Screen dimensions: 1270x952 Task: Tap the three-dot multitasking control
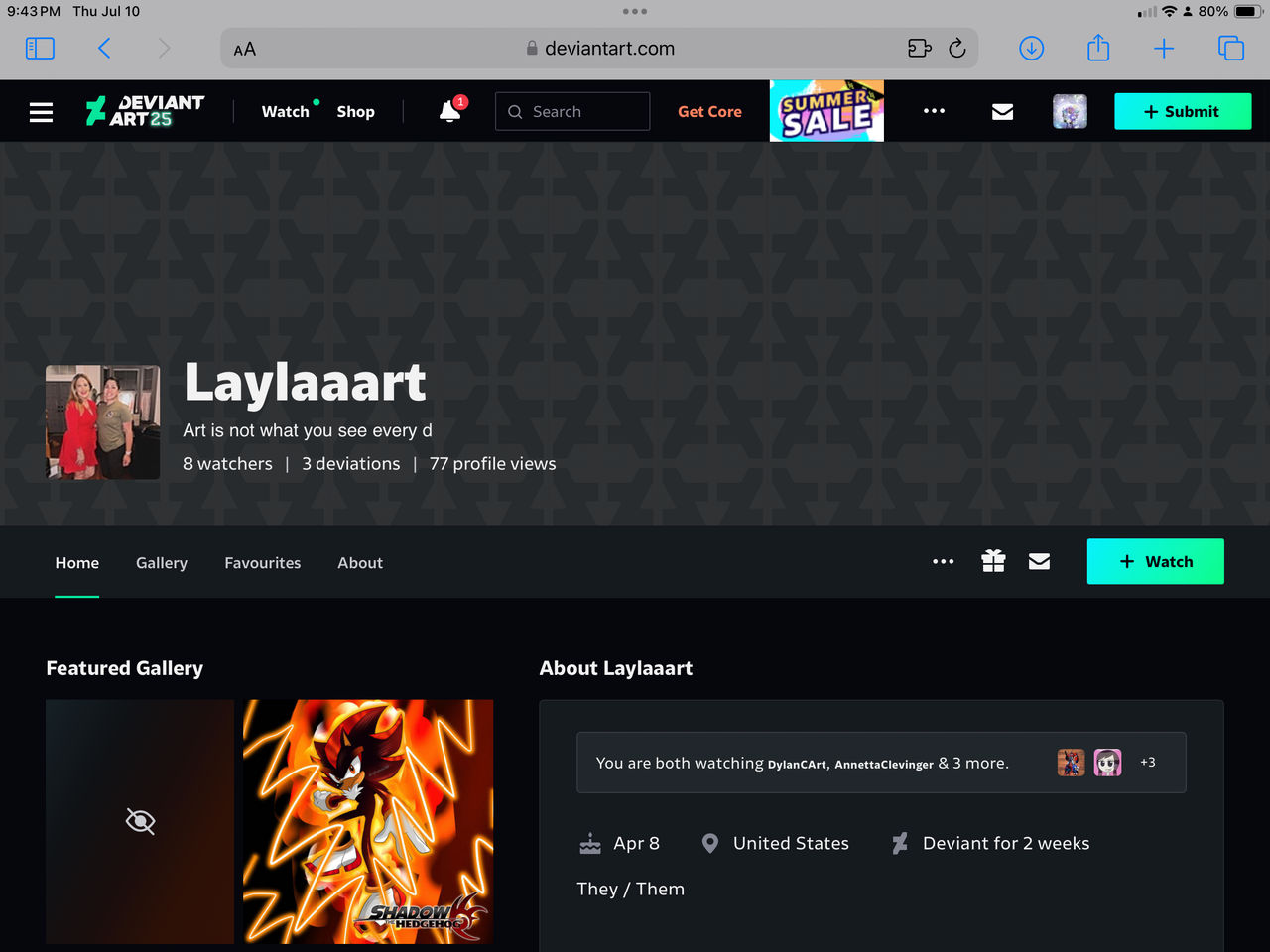click(635, 11)
